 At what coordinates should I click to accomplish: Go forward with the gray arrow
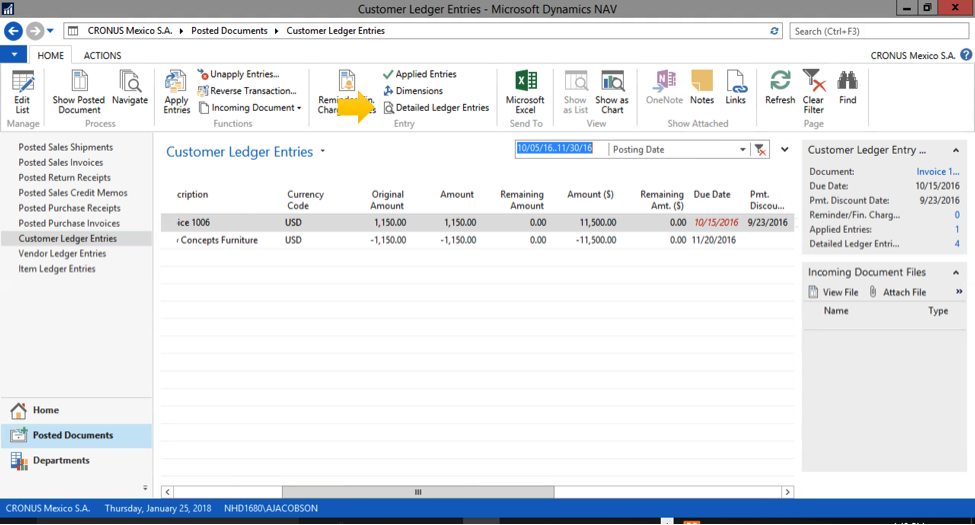(35, 30)
